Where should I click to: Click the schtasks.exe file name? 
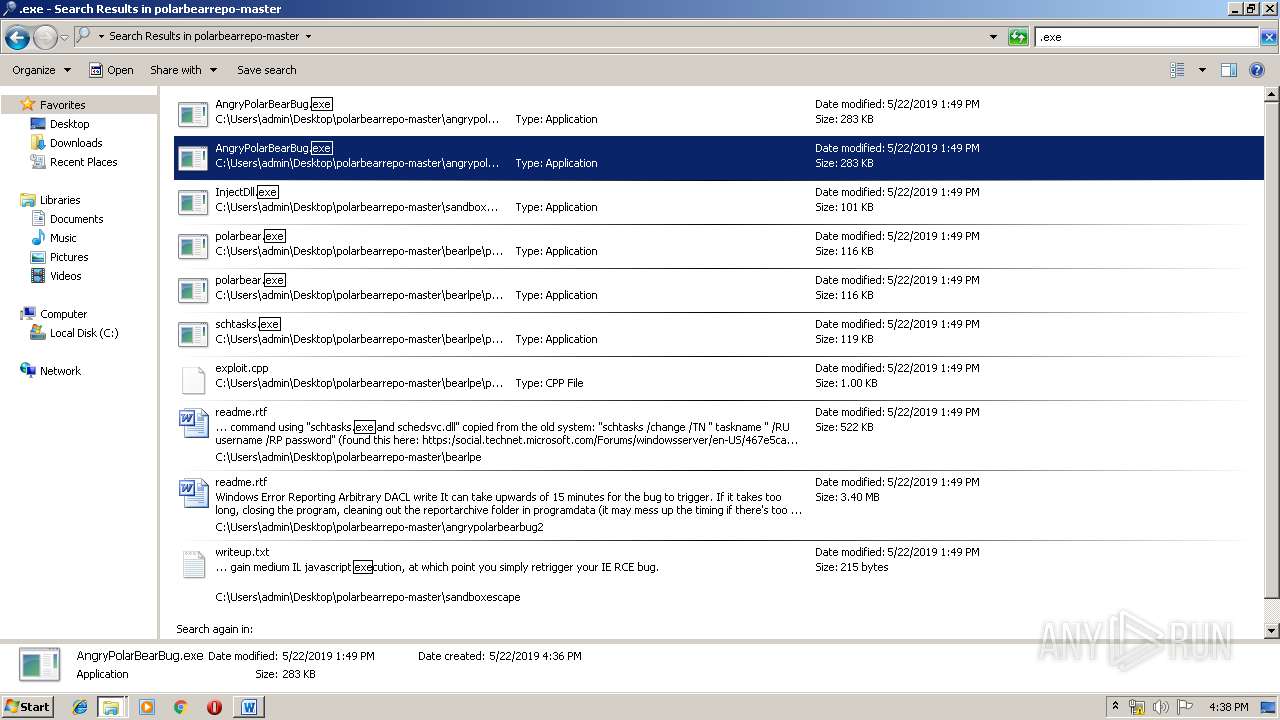(248, 324)
